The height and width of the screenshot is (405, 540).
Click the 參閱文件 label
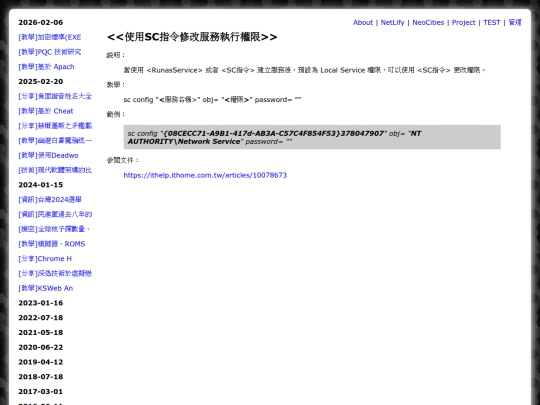(123, 160)
